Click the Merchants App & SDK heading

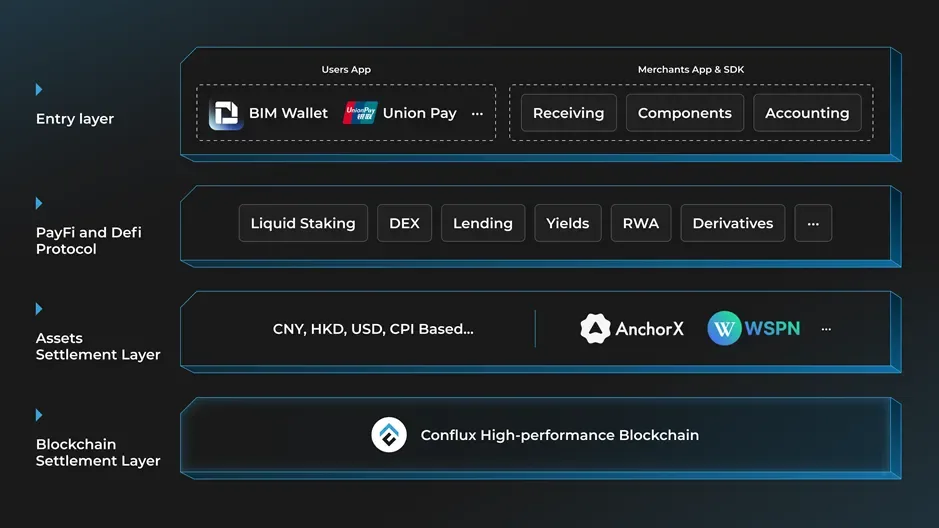point(691,69)
